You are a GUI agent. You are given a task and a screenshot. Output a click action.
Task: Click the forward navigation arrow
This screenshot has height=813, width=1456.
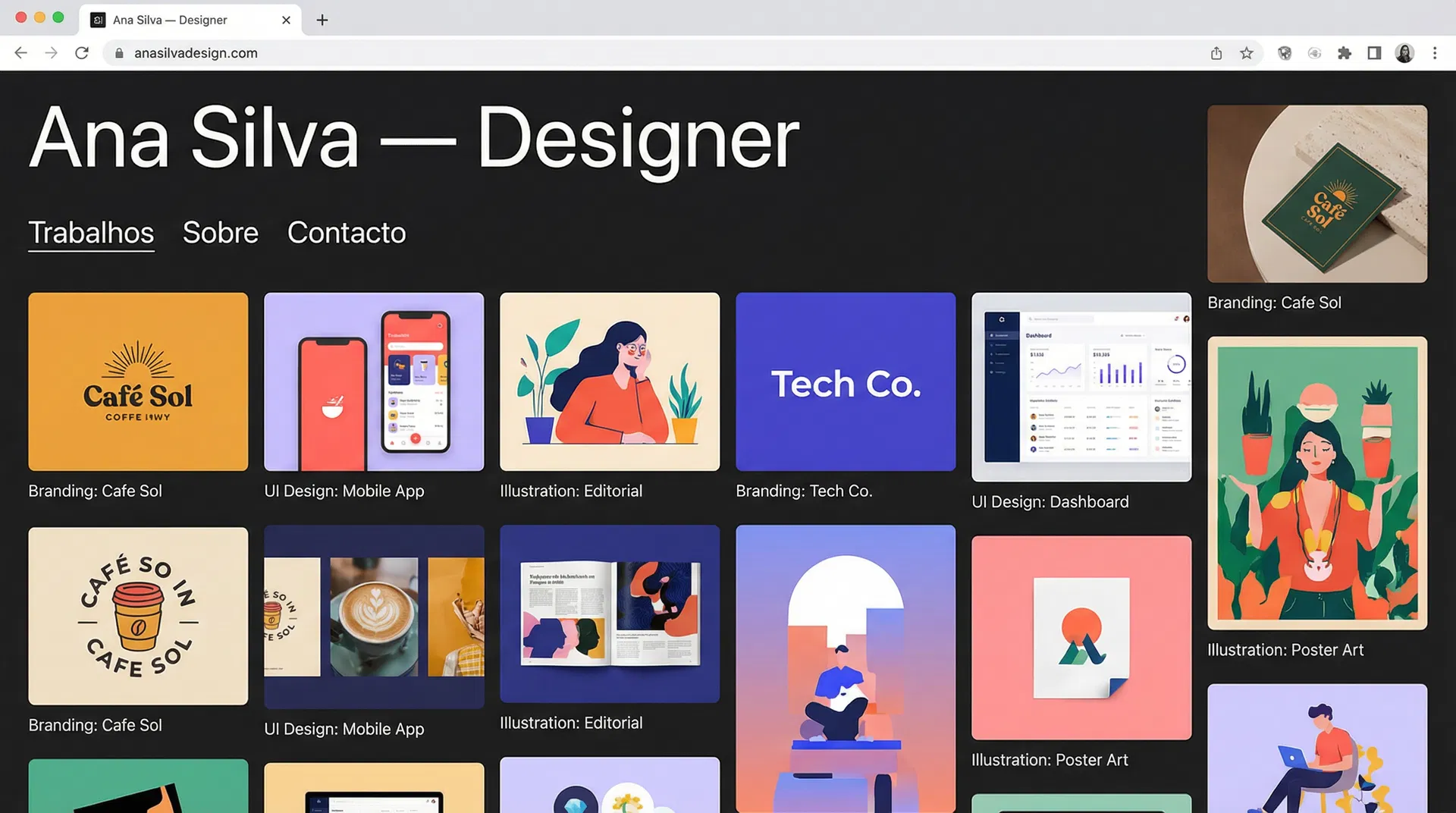click(x=51, y=53)
